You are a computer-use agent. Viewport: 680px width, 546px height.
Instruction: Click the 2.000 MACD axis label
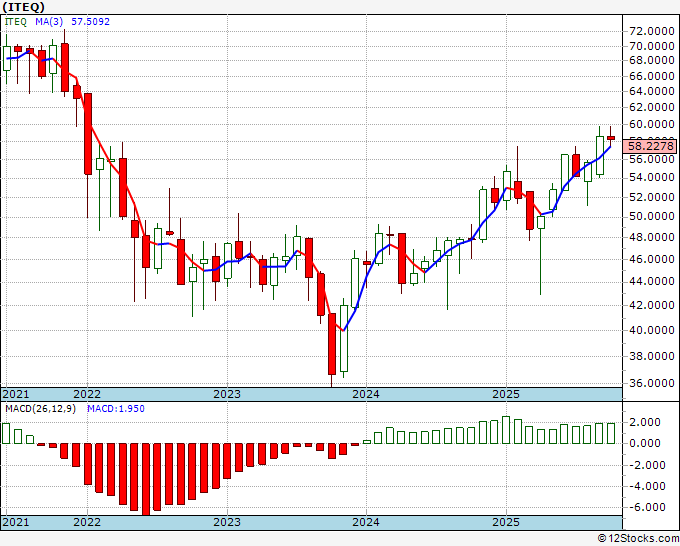647,422
